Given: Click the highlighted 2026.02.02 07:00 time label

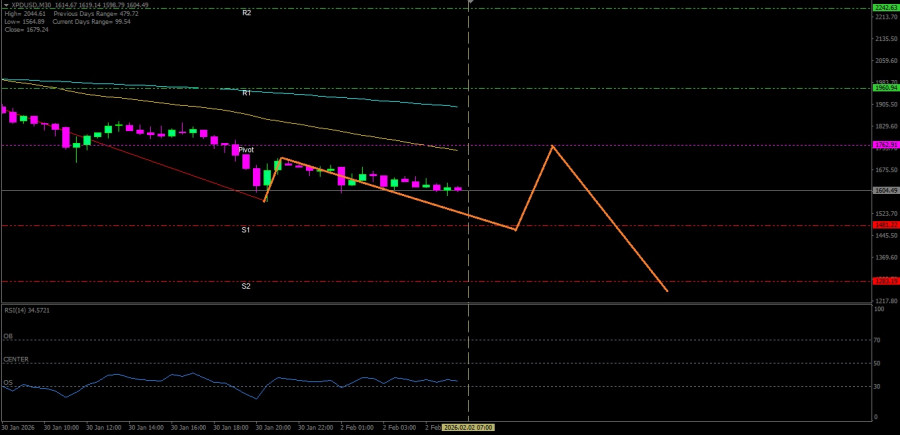Looking at the screenshot, I should point(469,427).
